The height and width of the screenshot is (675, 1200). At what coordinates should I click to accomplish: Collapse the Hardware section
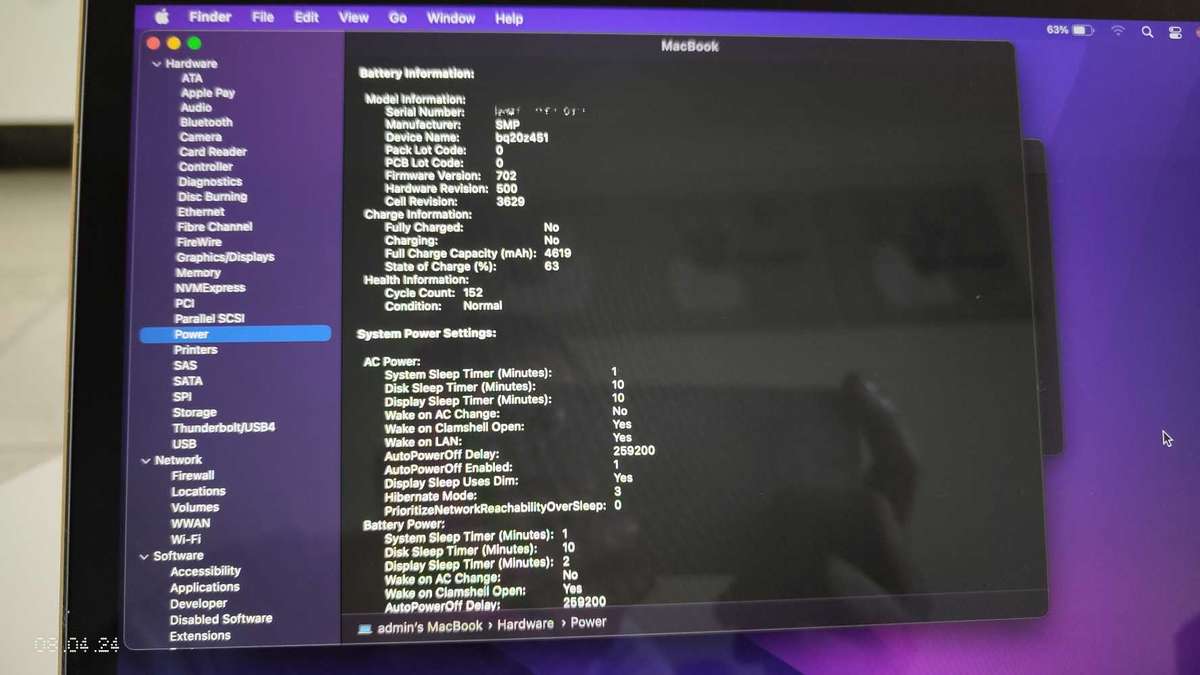(x=156, y=64)
